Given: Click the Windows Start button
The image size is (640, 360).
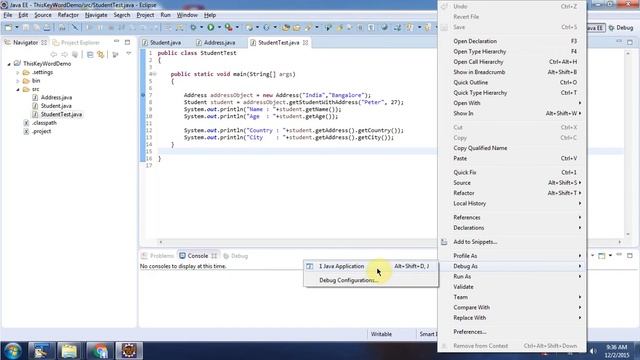Looking at the screenshot, I should coord(12,351).
